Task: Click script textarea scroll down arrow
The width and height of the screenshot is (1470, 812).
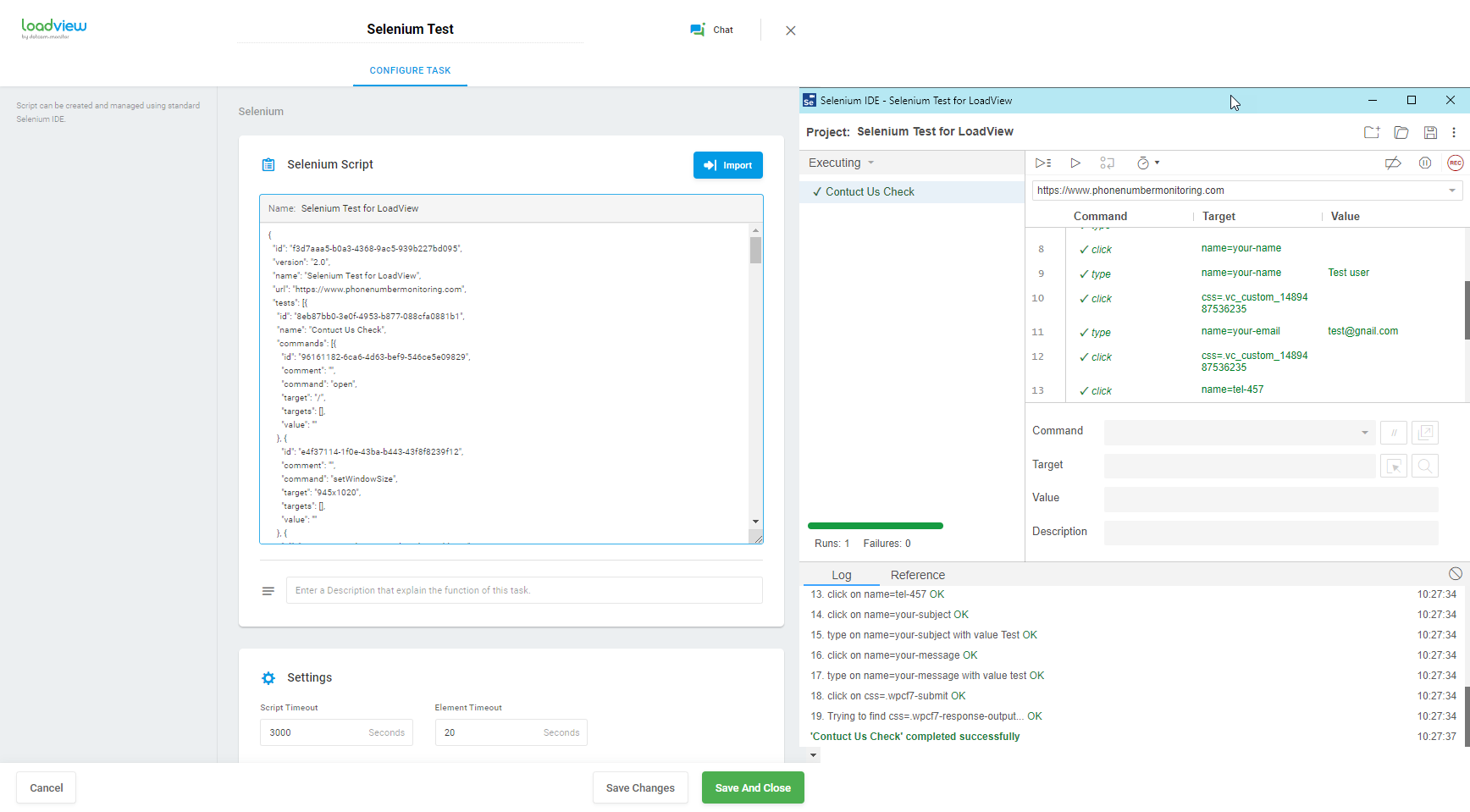Action: coord(755,522)
